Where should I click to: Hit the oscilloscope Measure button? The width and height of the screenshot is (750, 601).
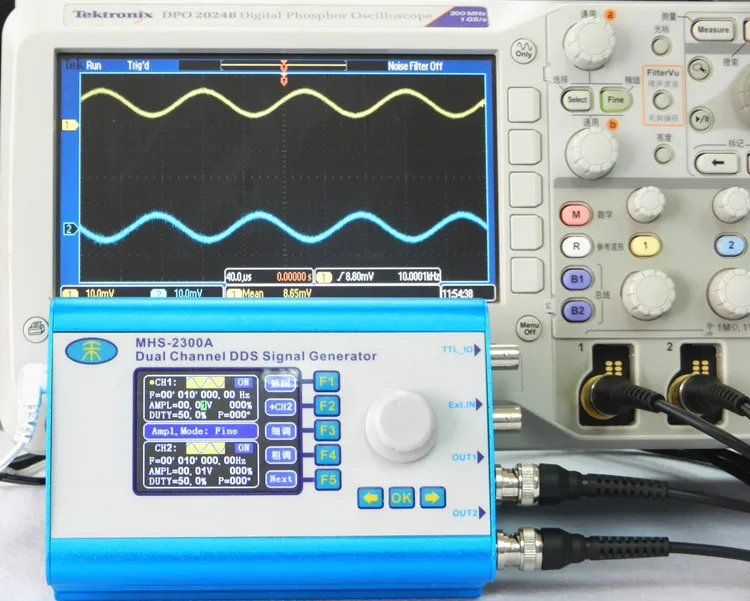713,30
